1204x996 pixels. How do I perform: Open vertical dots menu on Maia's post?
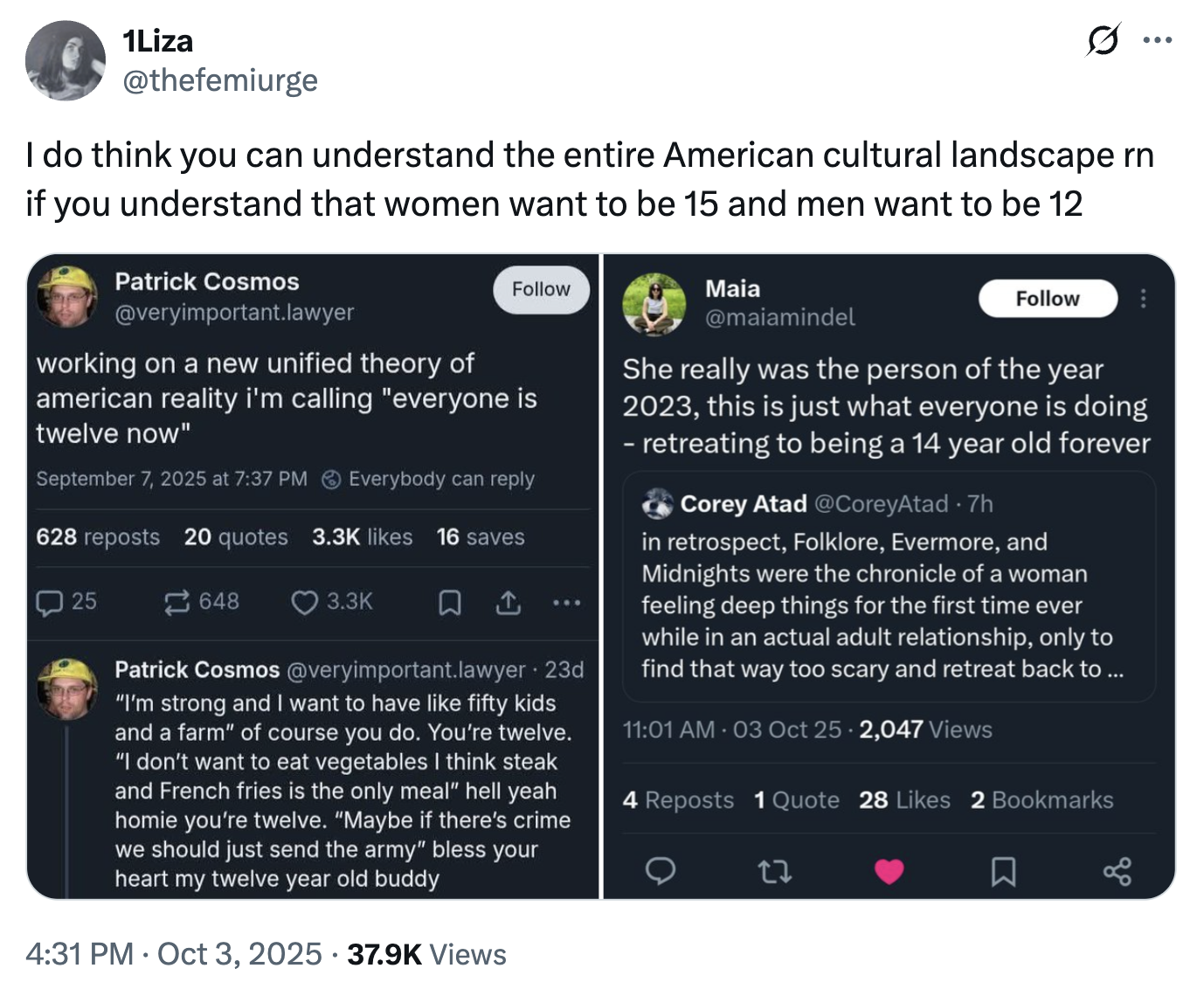[1143, 299]
